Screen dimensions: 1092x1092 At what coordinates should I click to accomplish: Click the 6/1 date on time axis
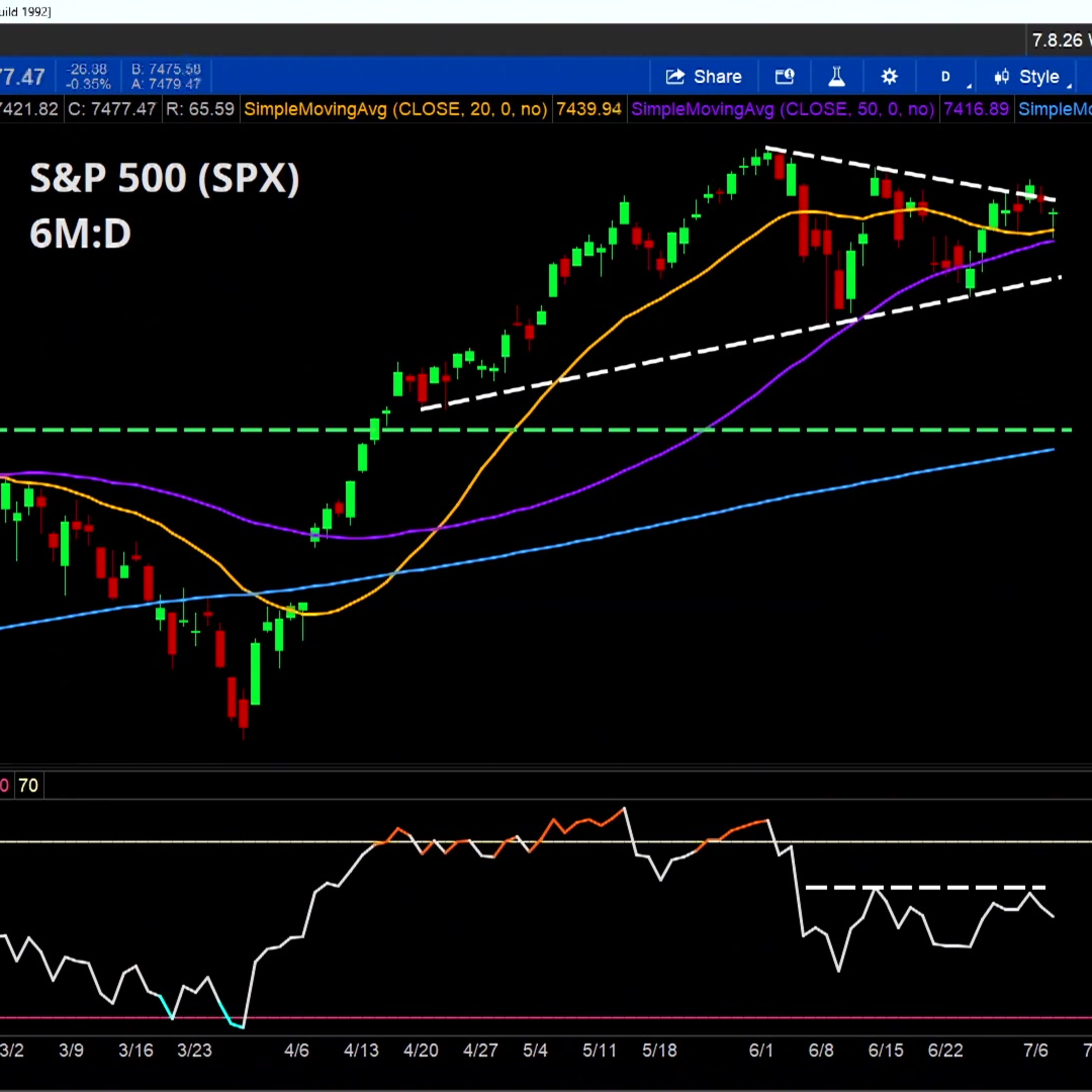[761, 1050]
